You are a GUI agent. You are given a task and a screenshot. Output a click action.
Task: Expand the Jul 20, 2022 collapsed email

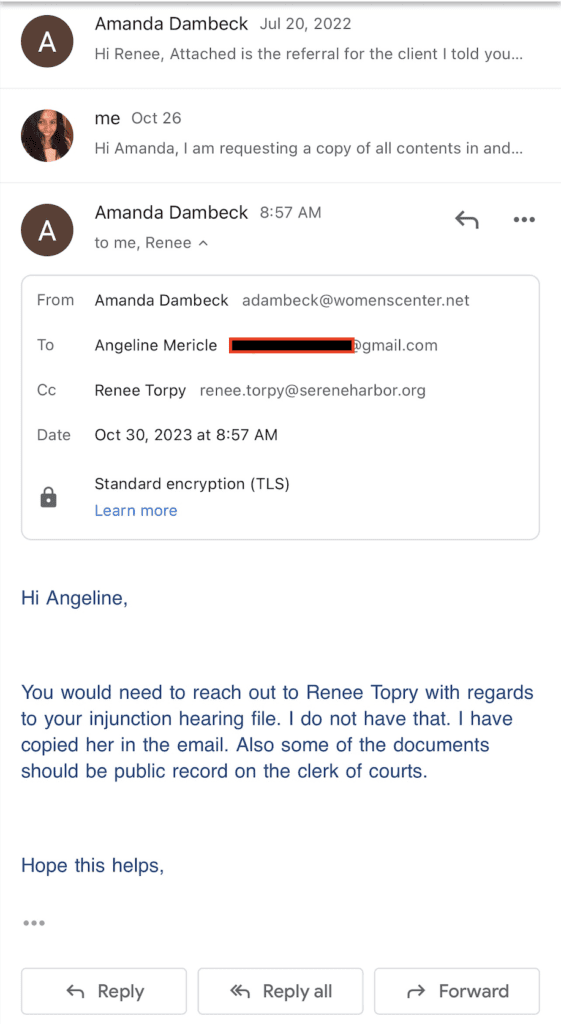tap(280, 41)
